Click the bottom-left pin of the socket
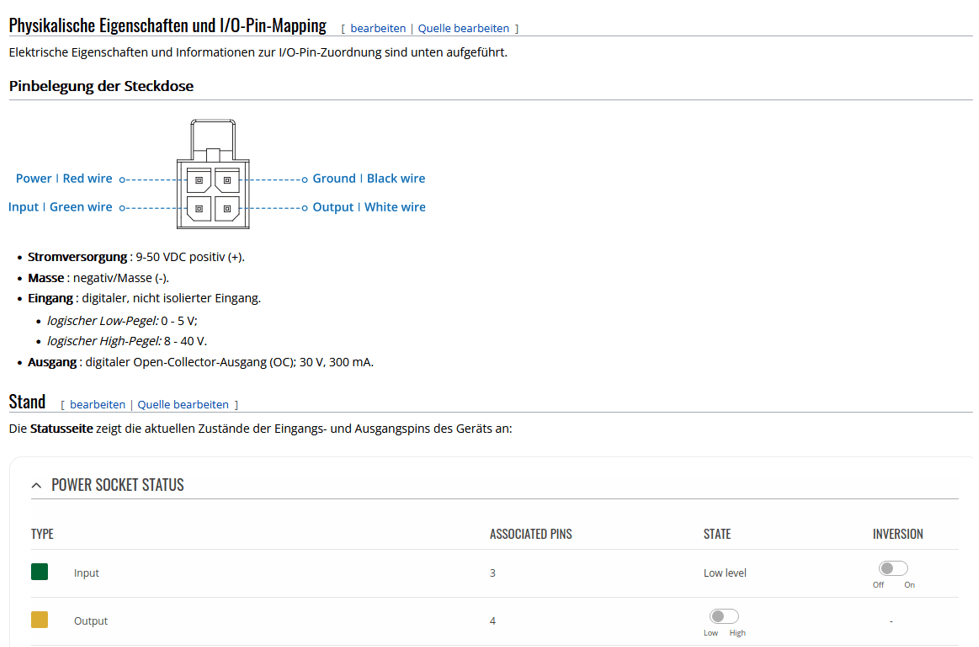The width and height of the screenshot is (979, 647). coord(199,209)
